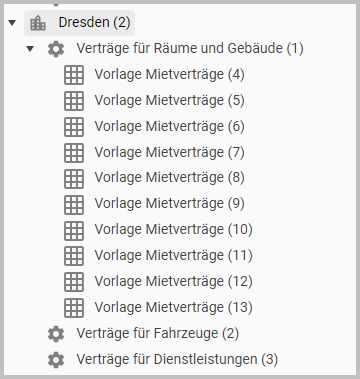Click the building icon beside Dresden
Screen dimensions: 360x379
38,23
